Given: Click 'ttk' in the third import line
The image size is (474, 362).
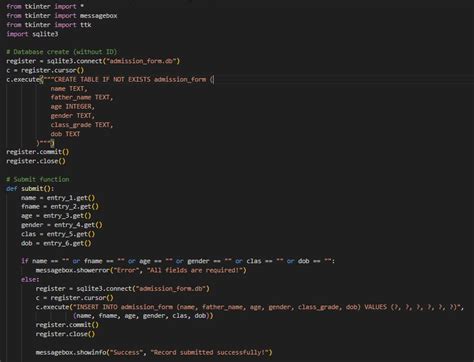Looking at the screenshot, I should click(x=86, y=25).
